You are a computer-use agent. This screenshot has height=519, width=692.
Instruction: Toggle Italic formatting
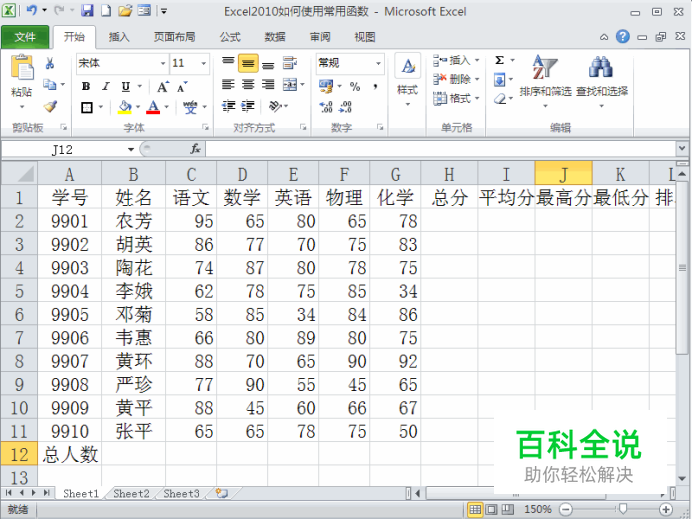pyautogui.click(x=106, y=86)
